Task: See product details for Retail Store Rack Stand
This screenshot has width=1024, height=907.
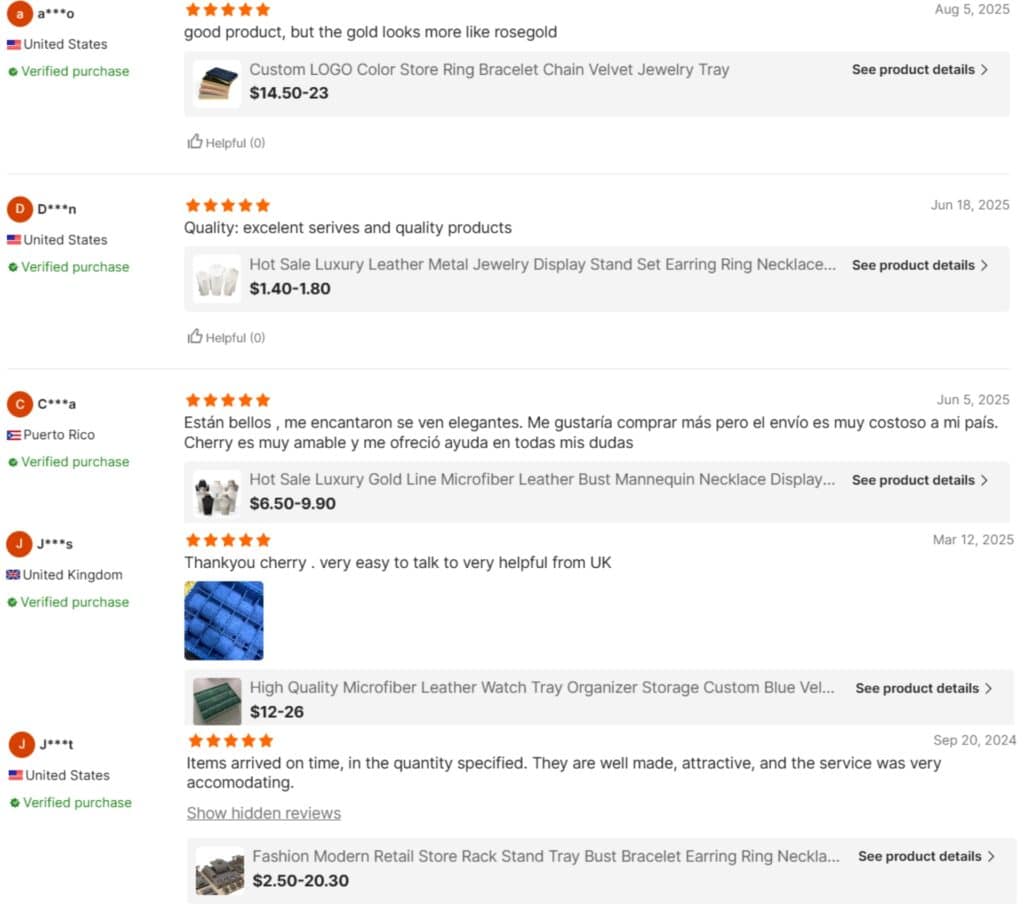Action: pos(926,856)
